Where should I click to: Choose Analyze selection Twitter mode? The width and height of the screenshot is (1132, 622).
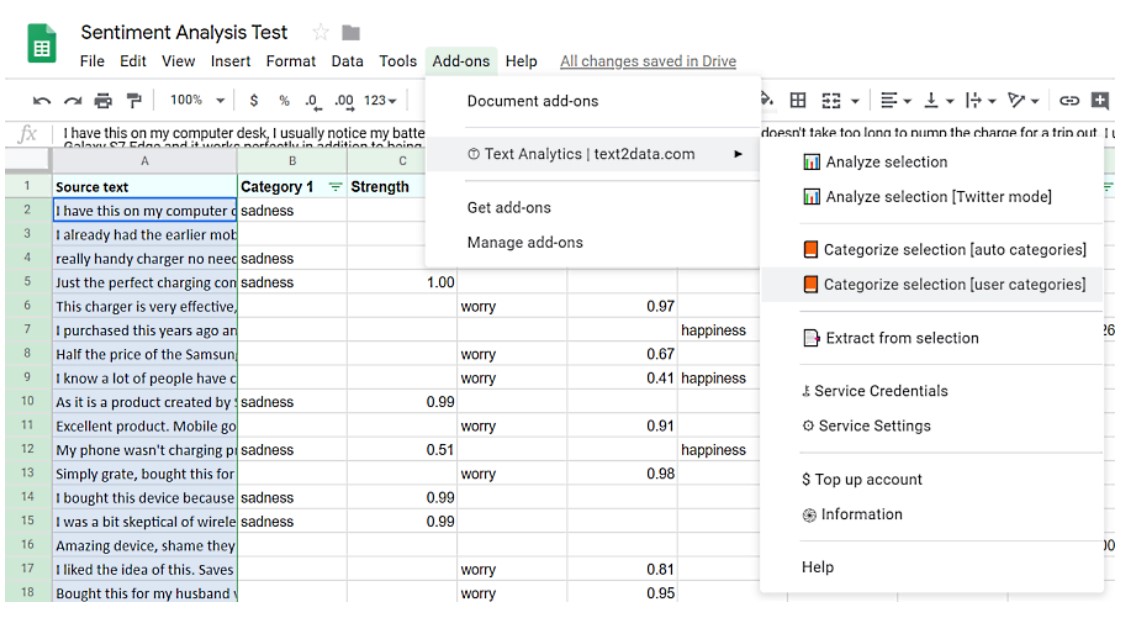click(927, 196)
